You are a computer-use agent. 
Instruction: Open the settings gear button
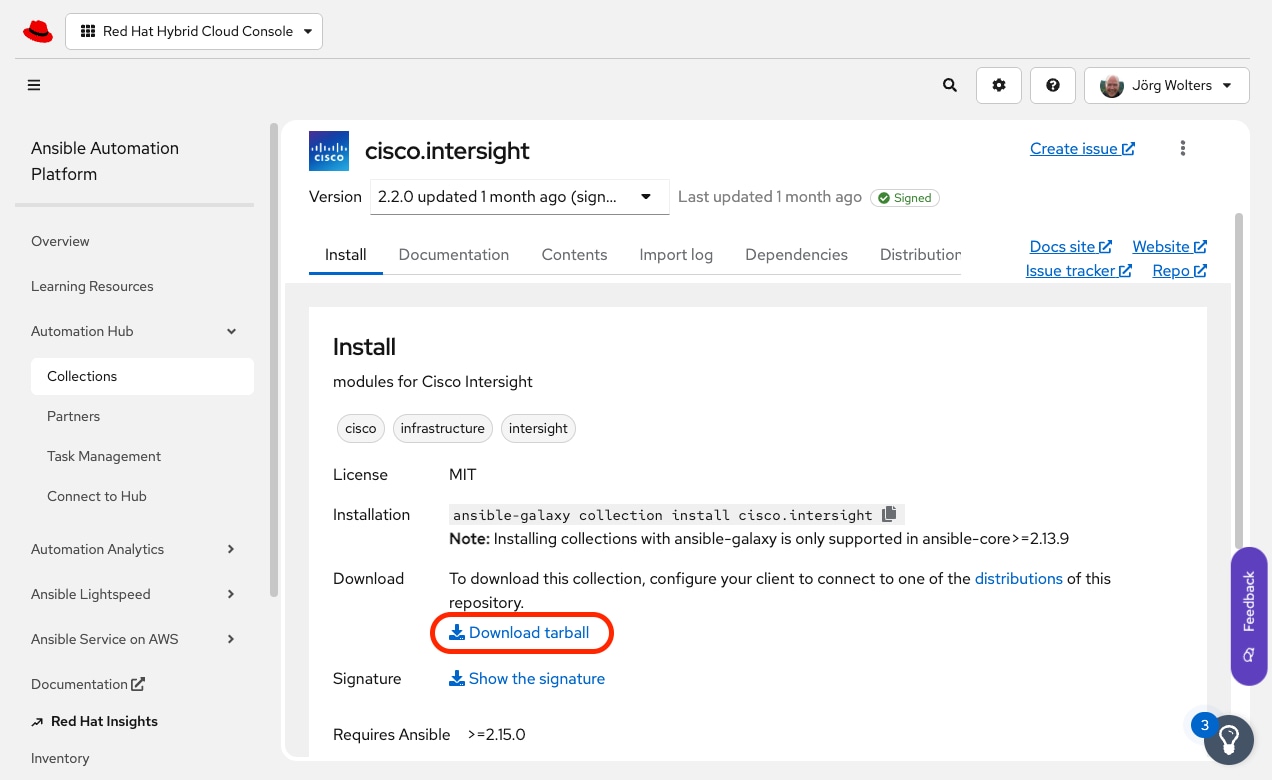tap(999, 85)
